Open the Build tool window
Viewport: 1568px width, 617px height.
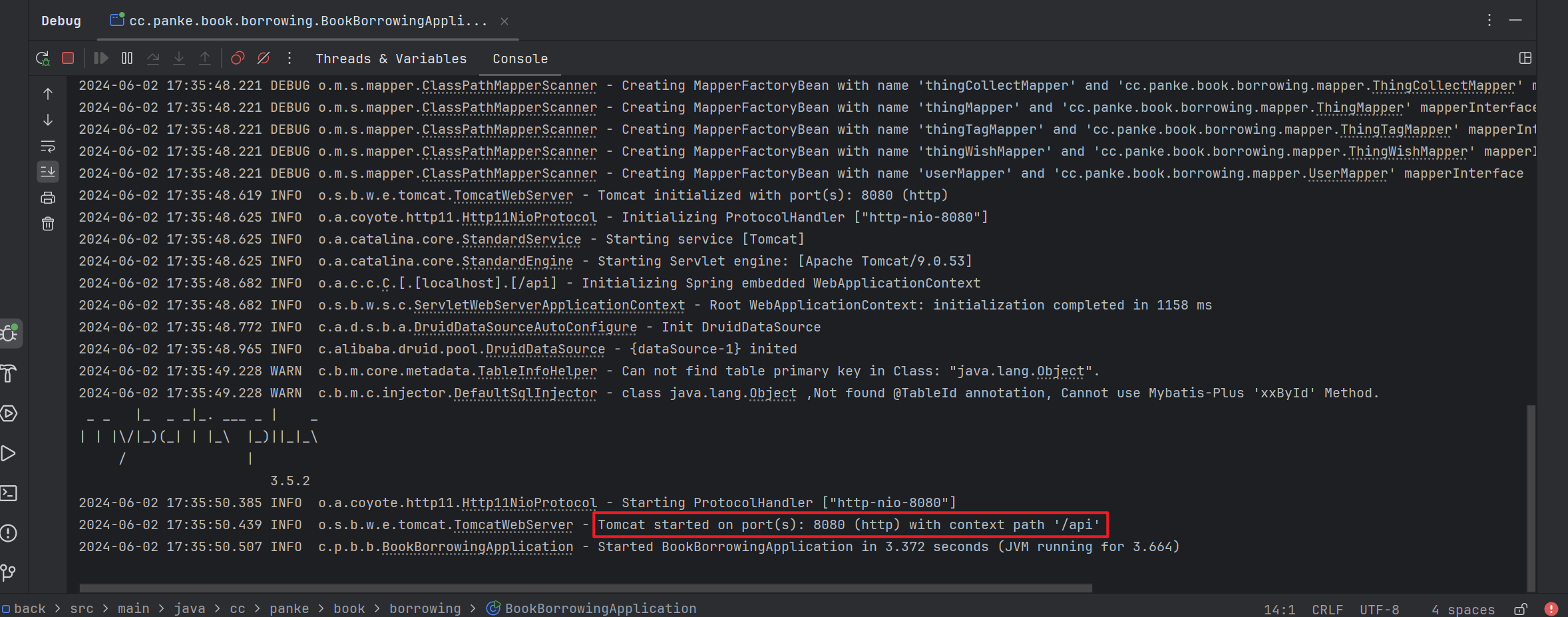tap(9, 373)
